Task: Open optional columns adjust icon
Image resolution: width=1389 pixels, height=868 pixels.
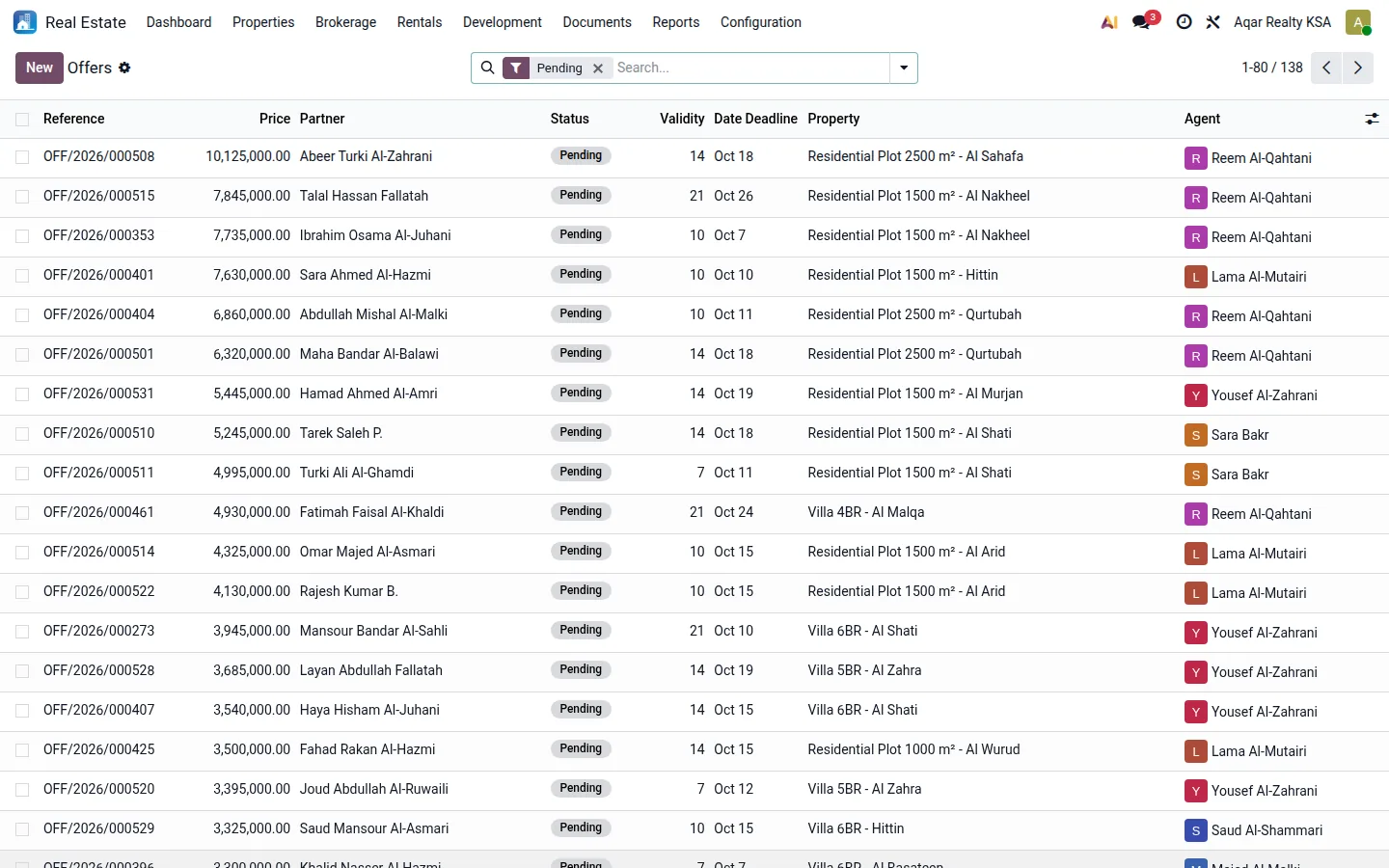Action: coord(1372,119)
